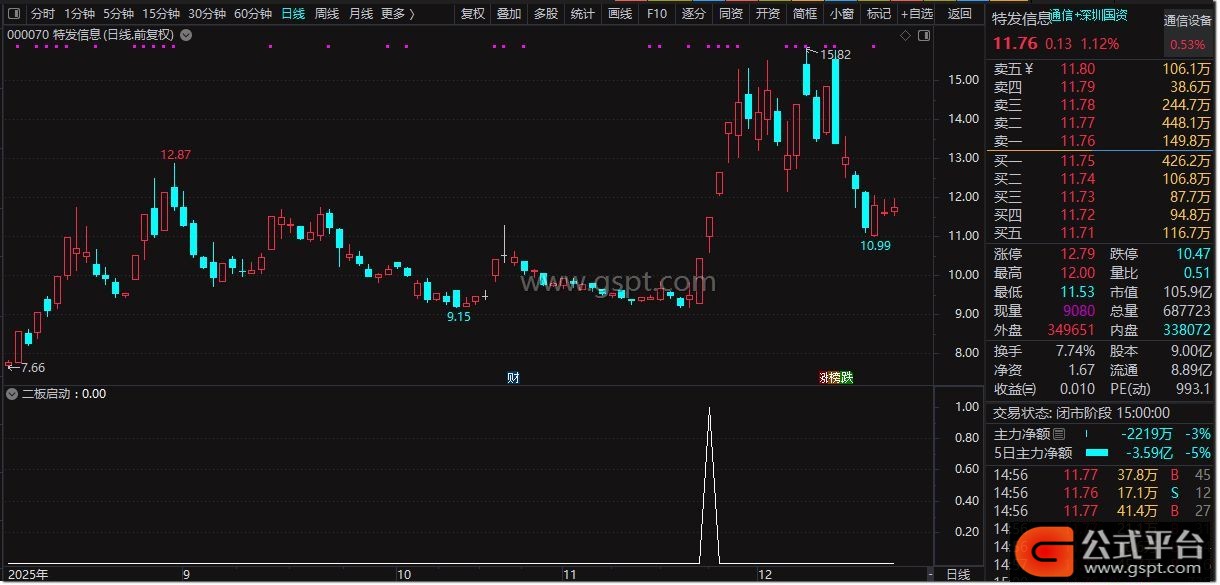
Task: Click the 5日主力净额 cyan bar
Action: tap(1097, 453)
